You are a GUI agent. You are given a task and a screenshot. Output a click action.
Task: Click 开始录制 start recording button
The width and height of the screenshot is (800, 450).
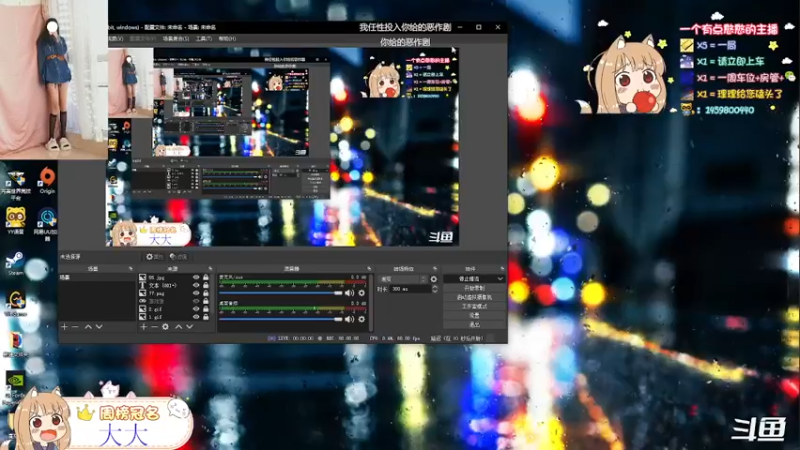tap(474, 288)
